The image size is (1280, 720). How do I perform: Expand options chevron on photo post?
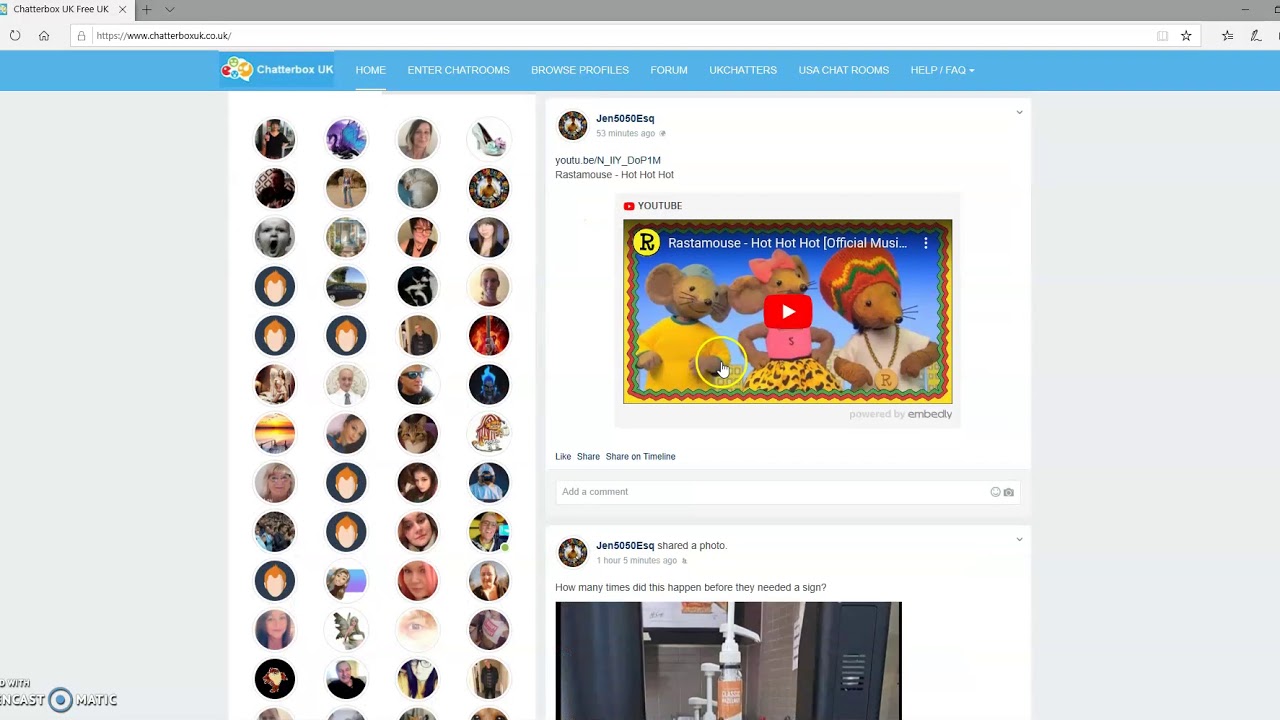pos(1019,539)
